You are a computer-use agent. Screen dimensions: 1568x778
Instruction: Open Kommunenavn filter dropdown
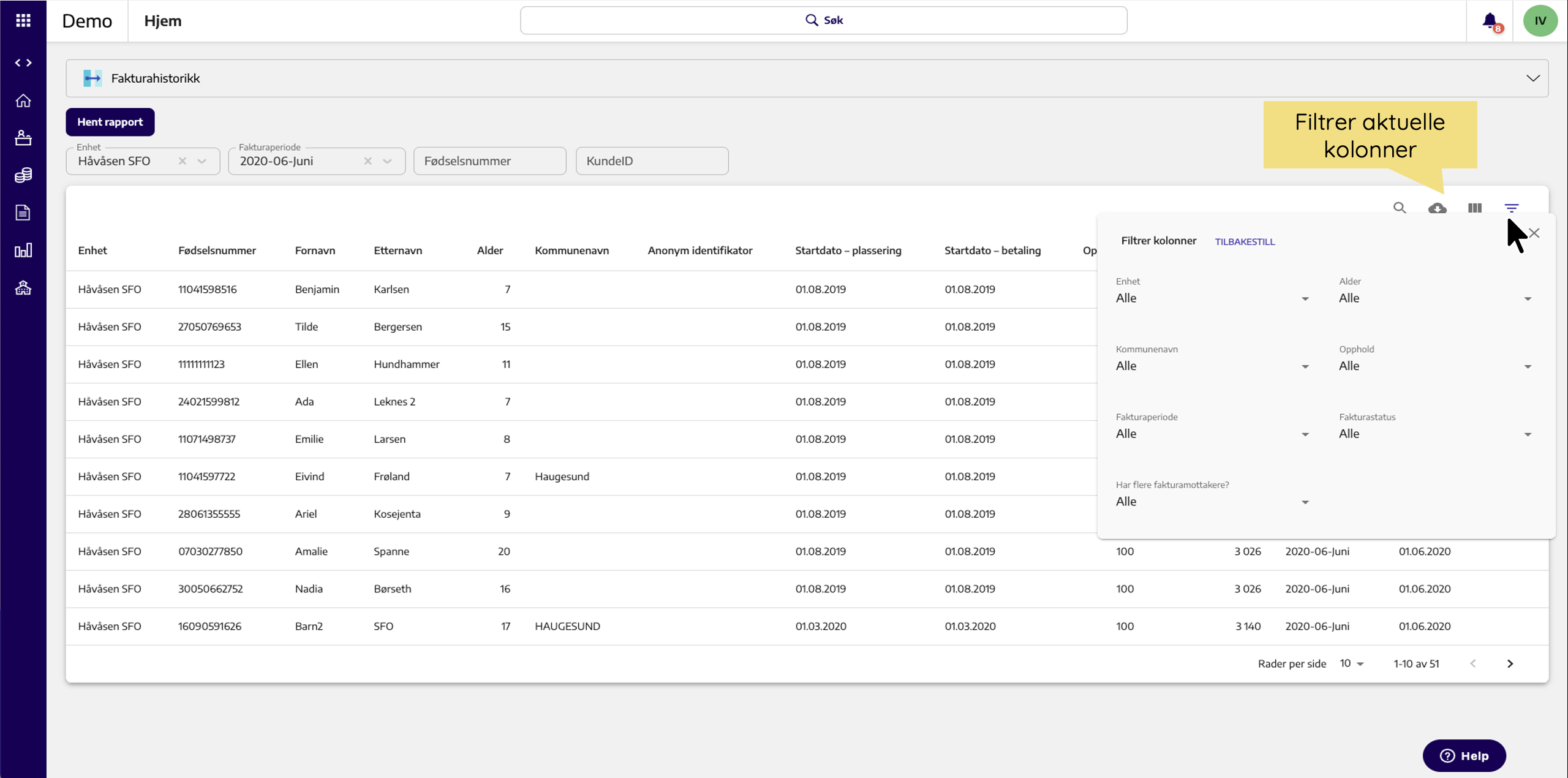(1213, 366)
